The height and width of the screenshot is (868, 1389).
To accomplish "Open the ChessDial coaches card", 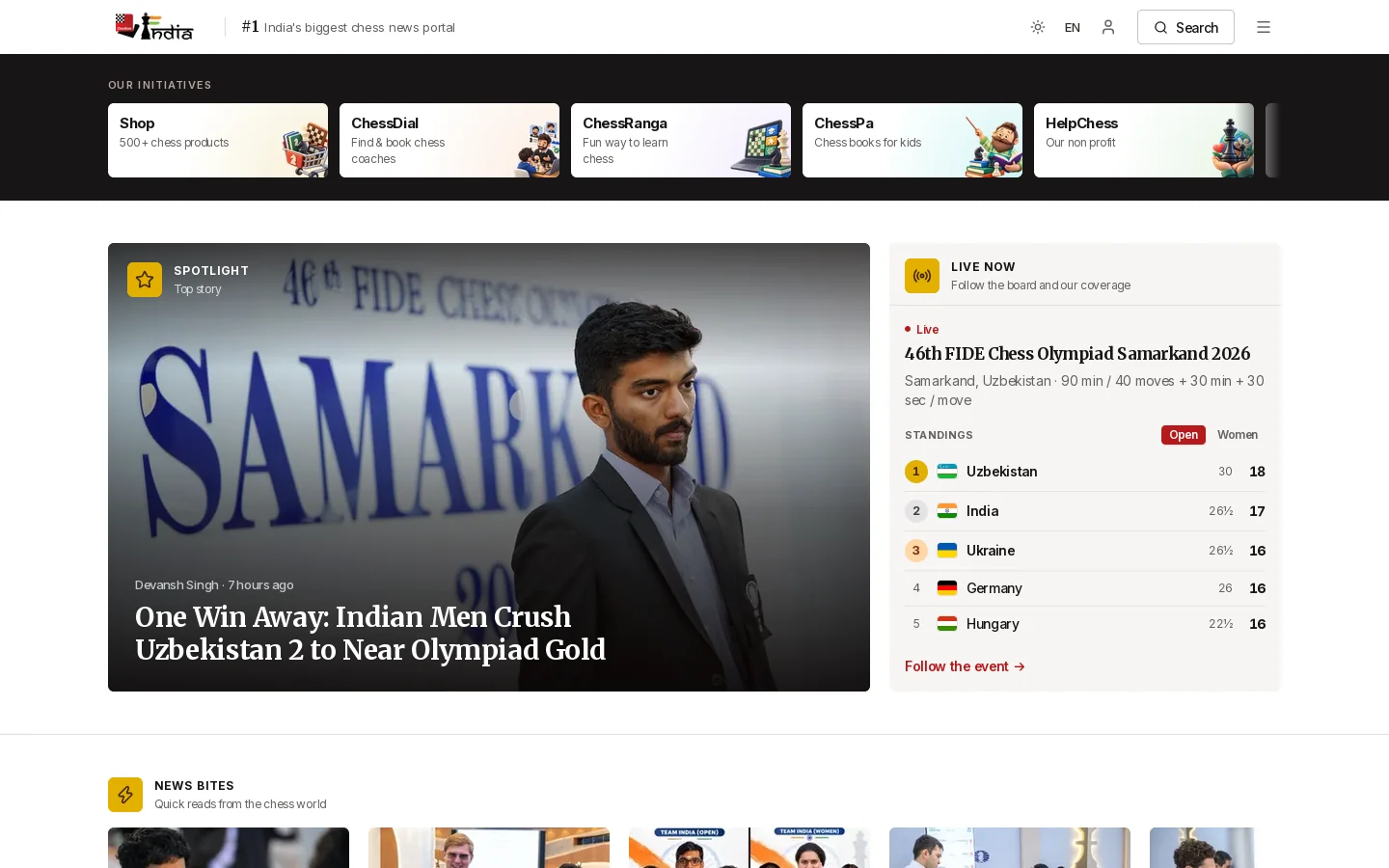I will point(449,140).
